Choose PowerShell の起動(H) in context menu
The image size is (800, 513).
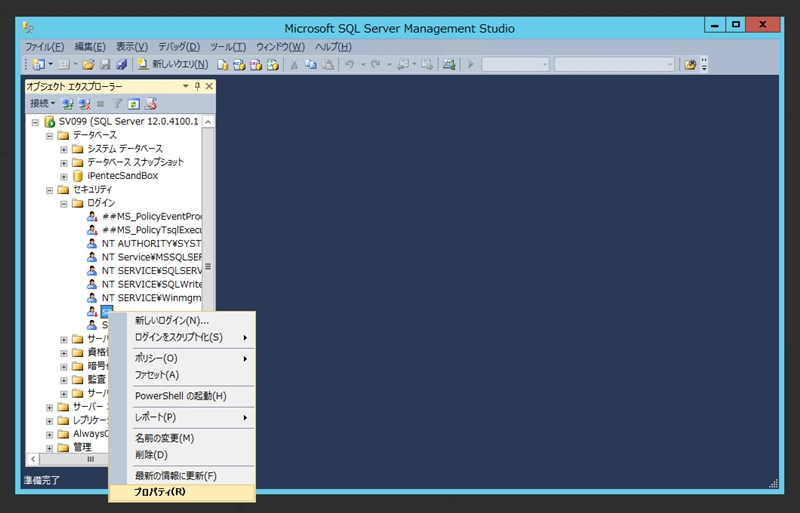pos(182,396)
